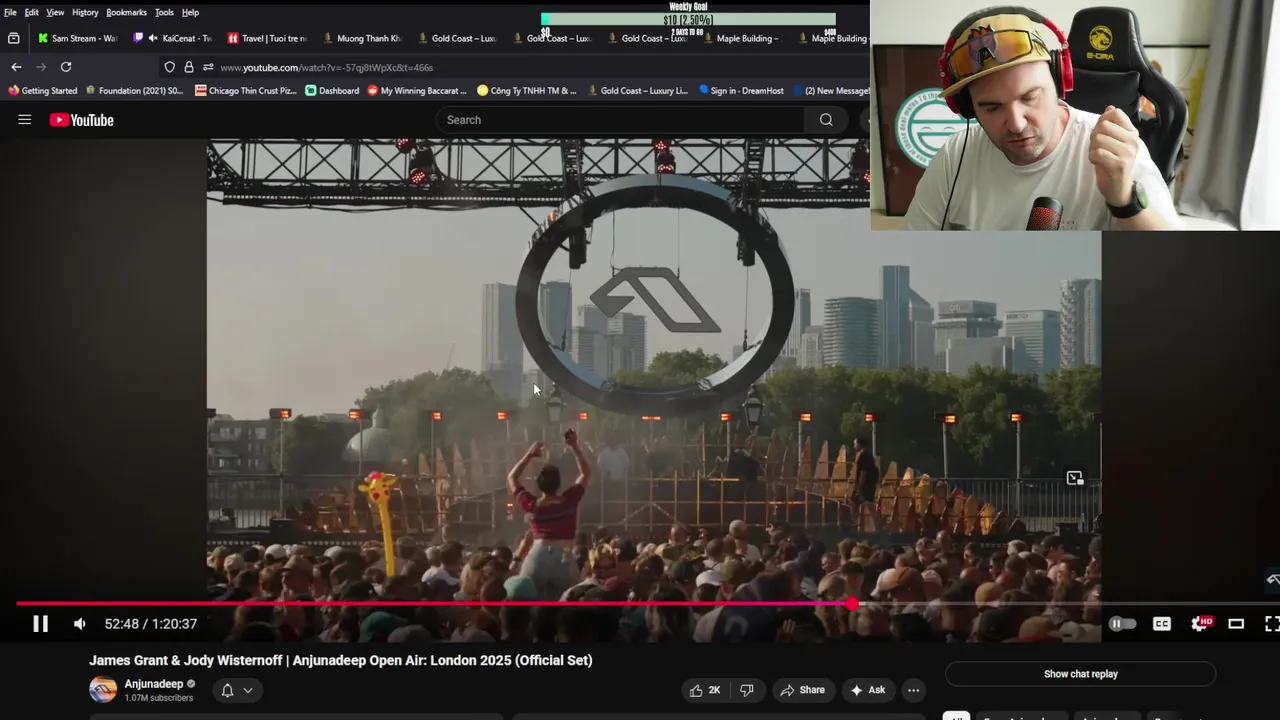This screenshot has height=720, width=1280.
Task: Focus the YouTube Search field
Action: point(620,120)
